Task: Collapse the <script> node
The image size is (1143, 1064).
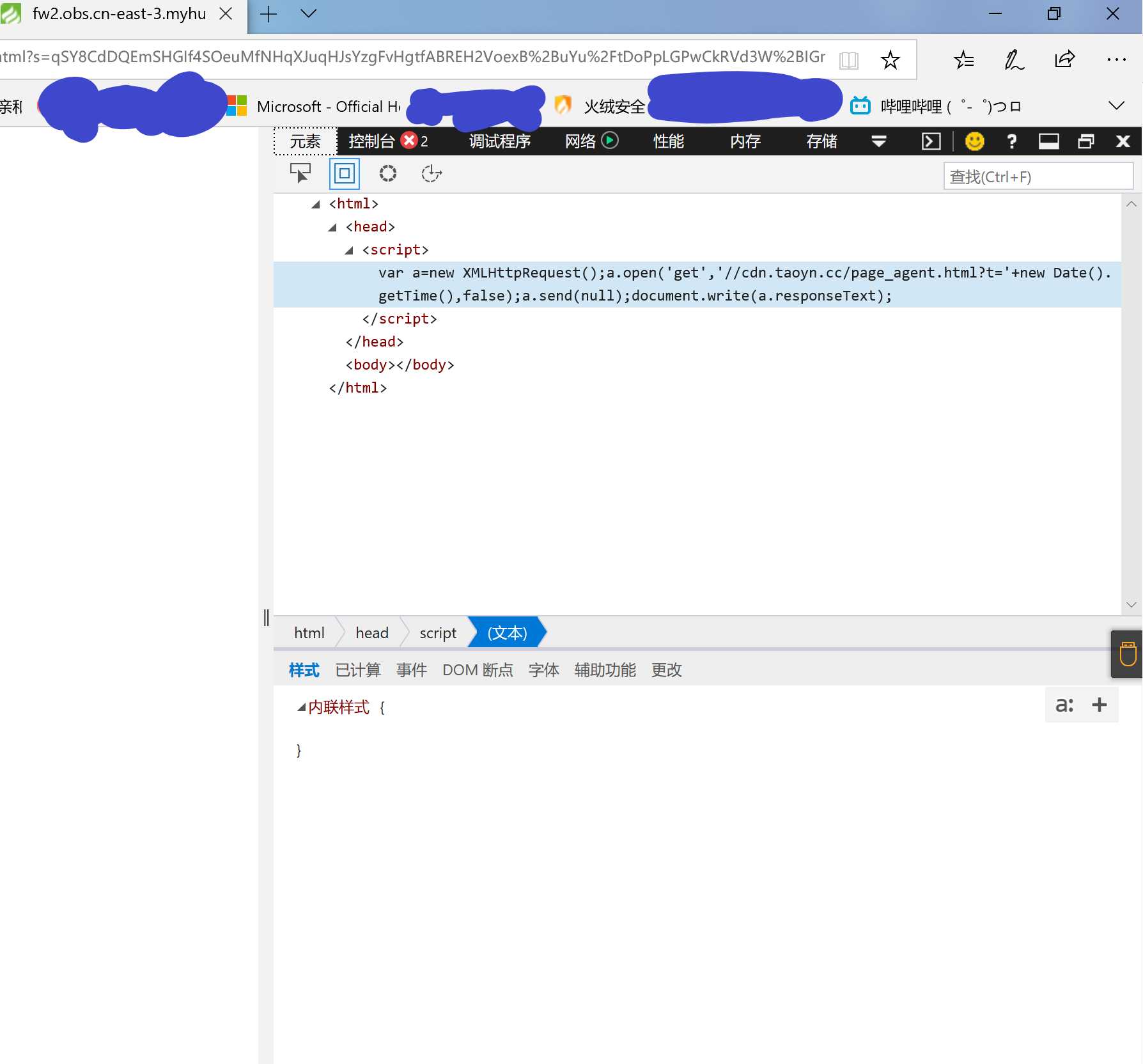Action: point(348,251)
